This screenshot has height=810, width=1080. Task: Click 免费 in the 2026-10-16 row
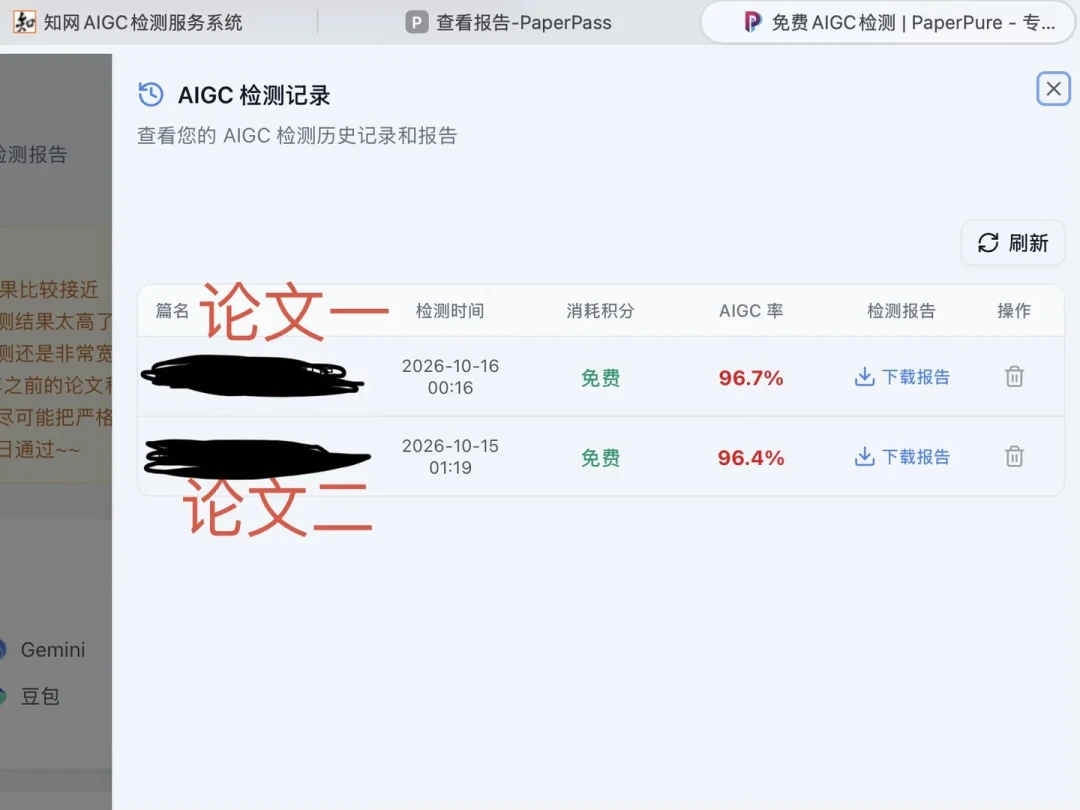coord(600,377)
